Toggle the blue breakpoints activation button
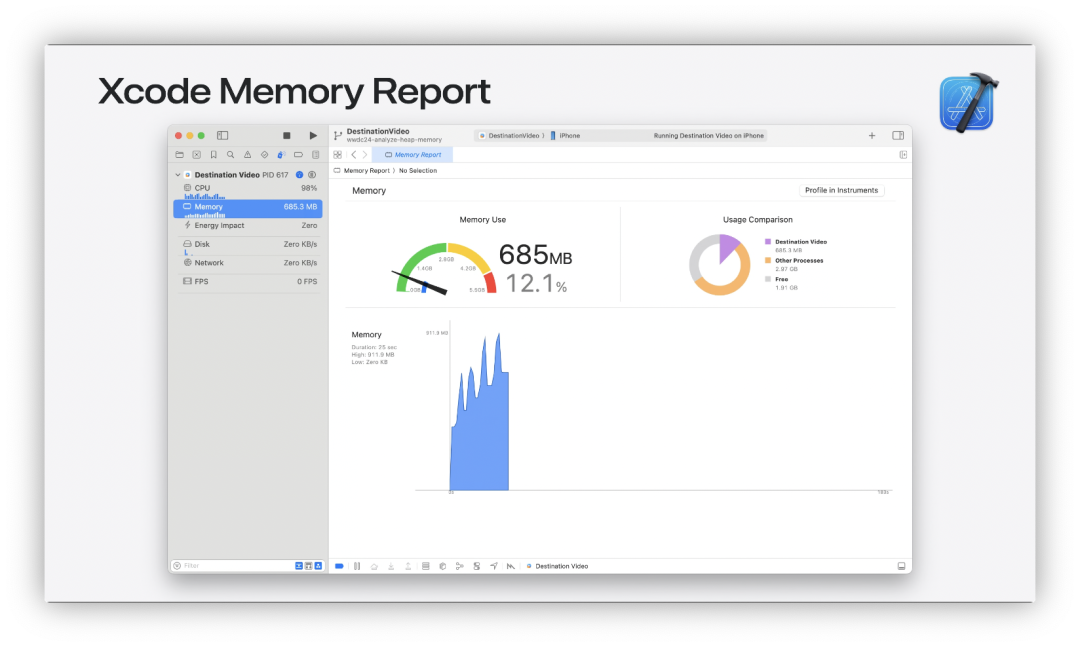 pos(339,566)
